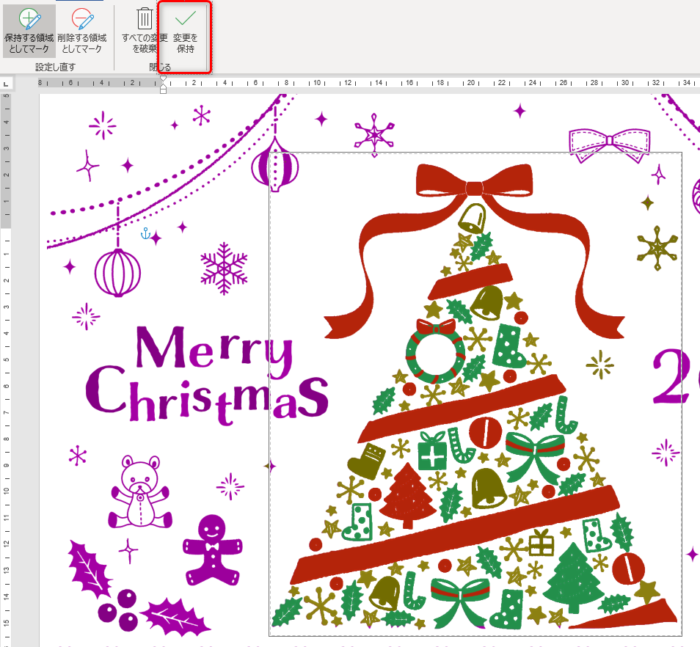Image resolution: width=700 pixels, height=647 pixels.
Task: Click the blue anchor icon in document
Action: 146,234
